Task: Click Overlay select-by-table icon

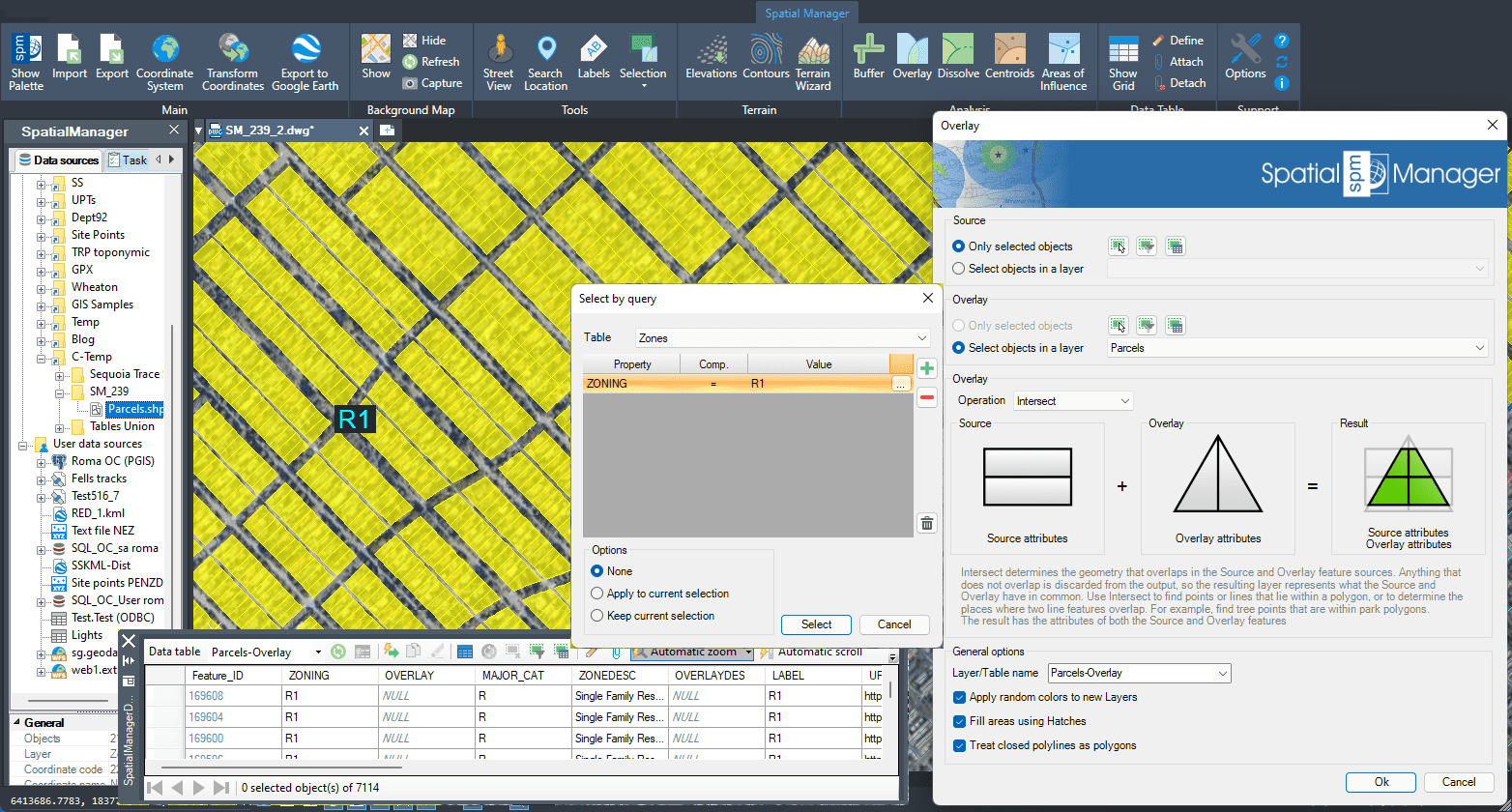Action: click(x=1176, y=326)
